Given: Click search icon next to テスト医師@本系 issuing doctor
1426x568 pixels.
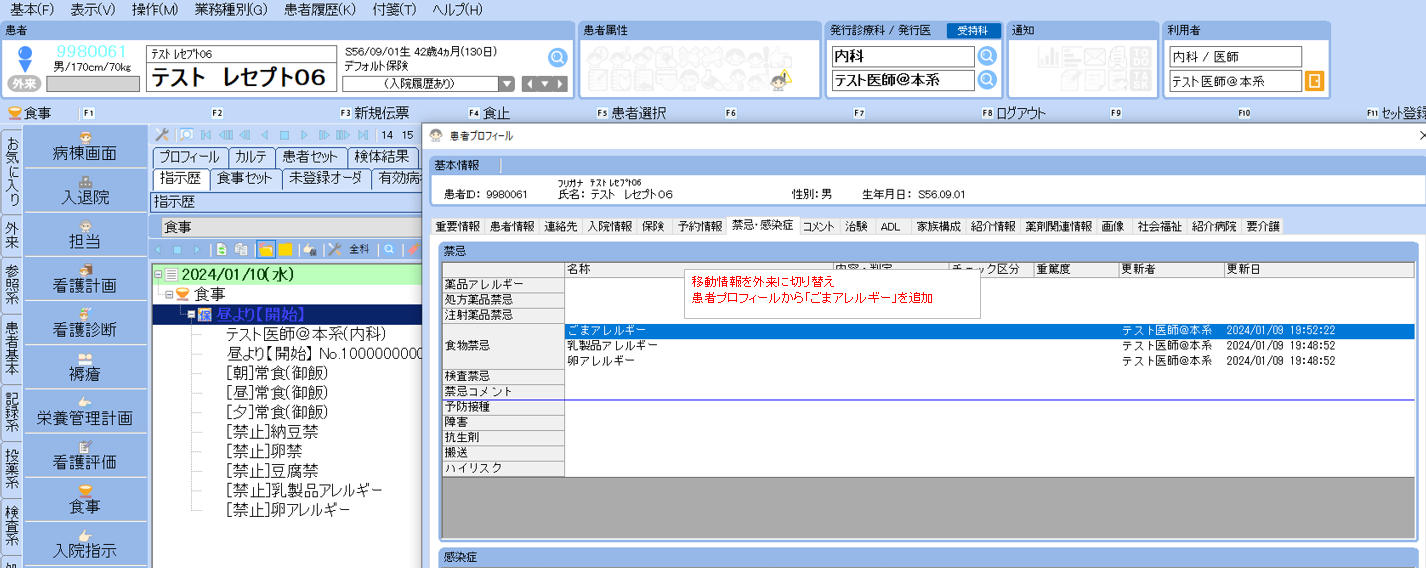Looking at the screenshot, I should point(987,80).
